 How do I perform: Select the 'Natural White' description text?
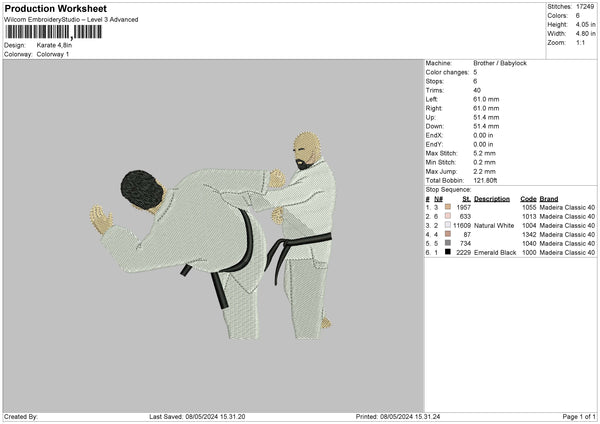click(494, 226)
